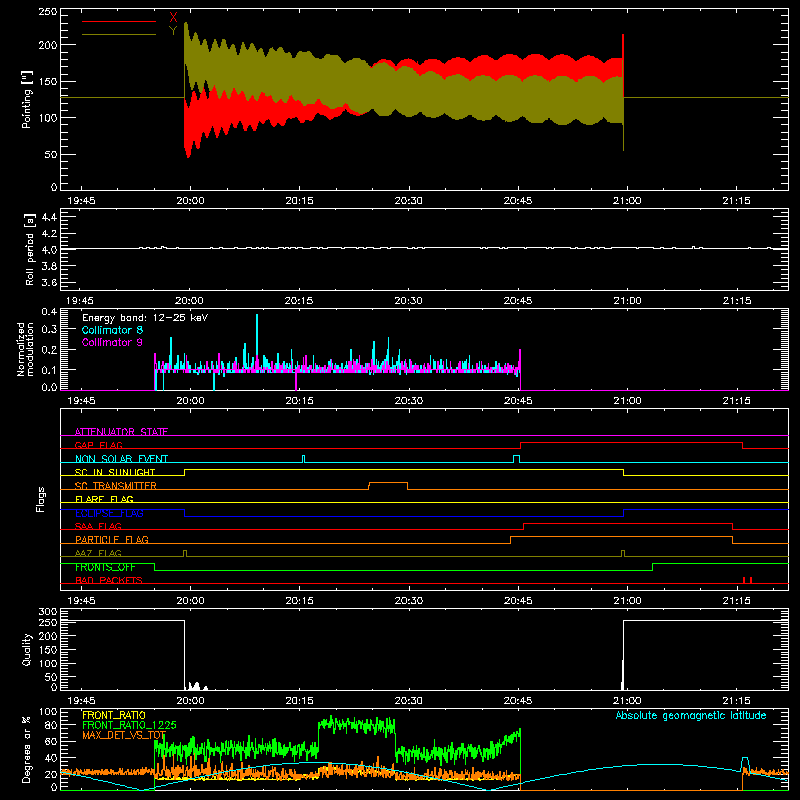Click the olive Y legend line
The width and height of the screenshot is (800, 800).
pos(118,35)
